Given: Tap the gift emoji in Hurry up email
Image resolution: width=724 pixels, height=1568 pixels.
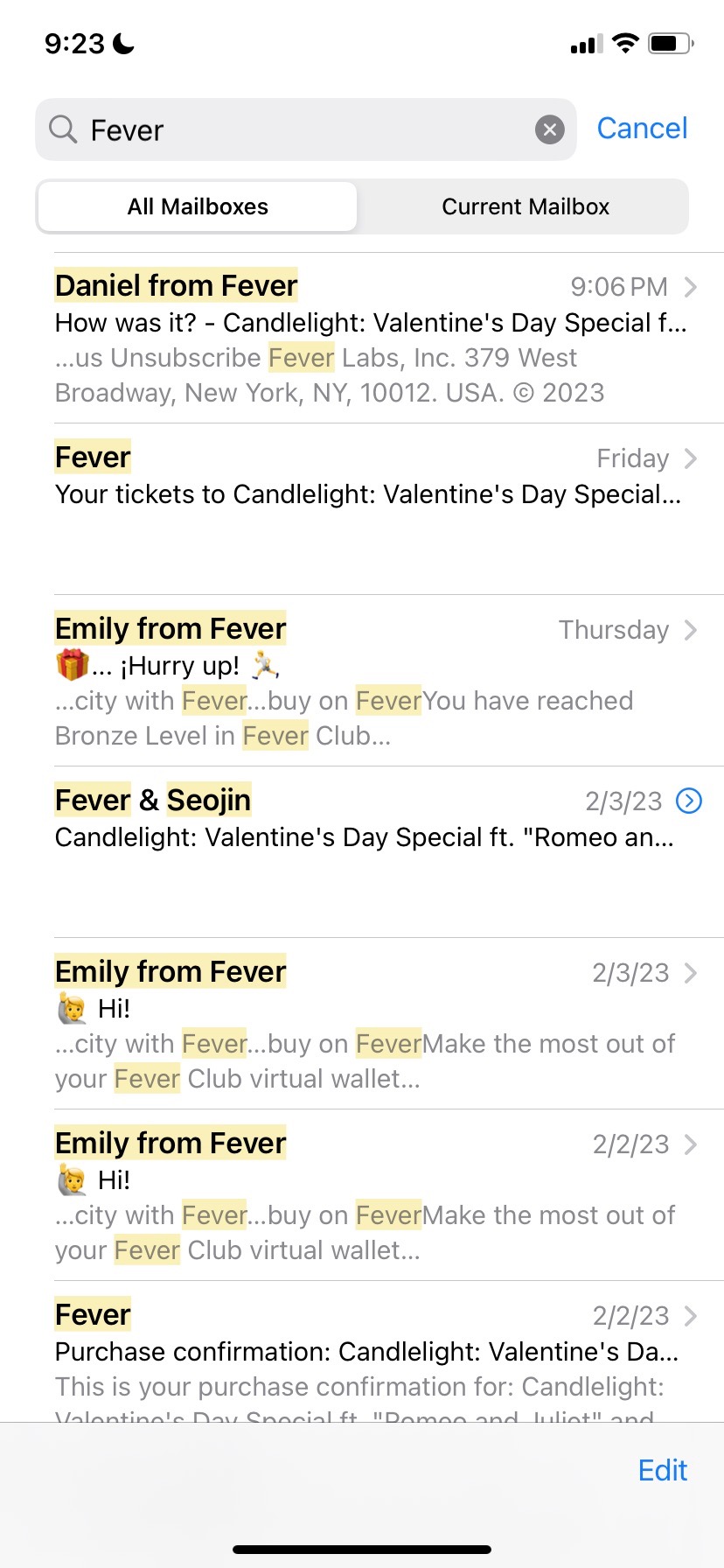Looking at the screenshot, I should [72, 666].
